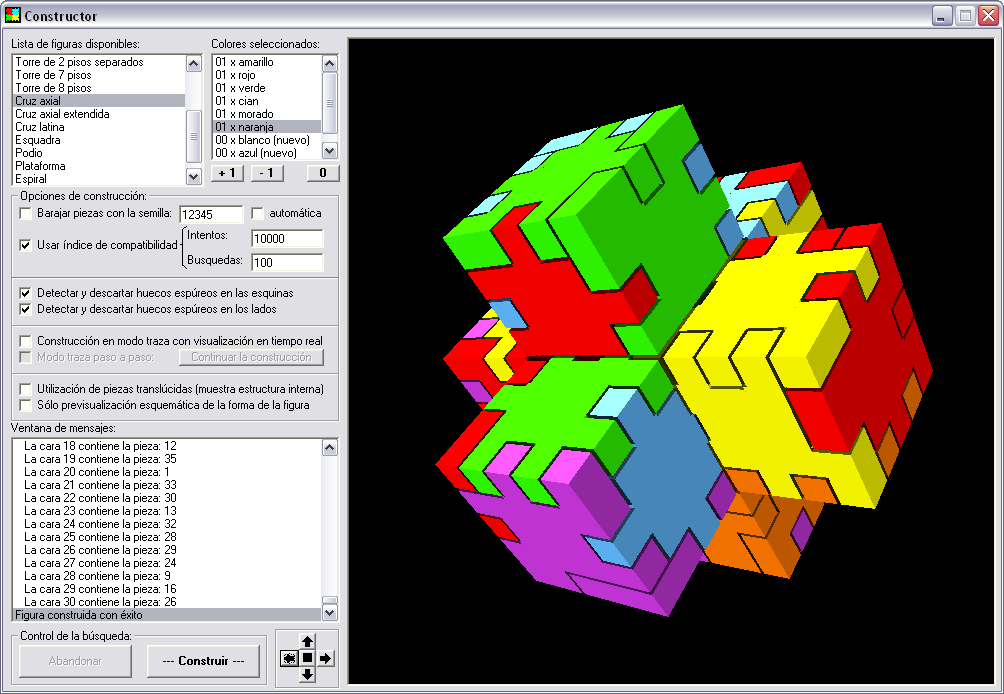Click the center square stop rotation button
The width and height of the screenshot is (1004, 694).
point(307,658)
